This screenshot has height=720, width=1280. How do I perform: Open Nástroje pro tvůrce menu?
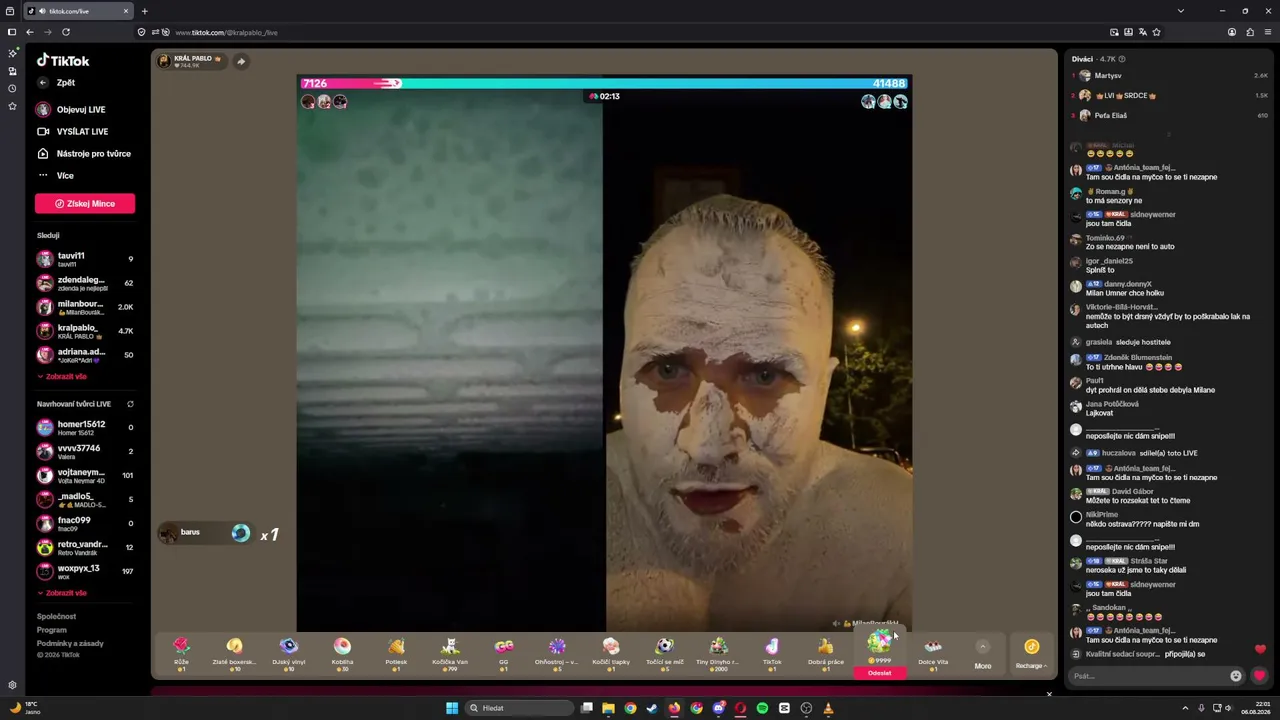pos(85,154)
